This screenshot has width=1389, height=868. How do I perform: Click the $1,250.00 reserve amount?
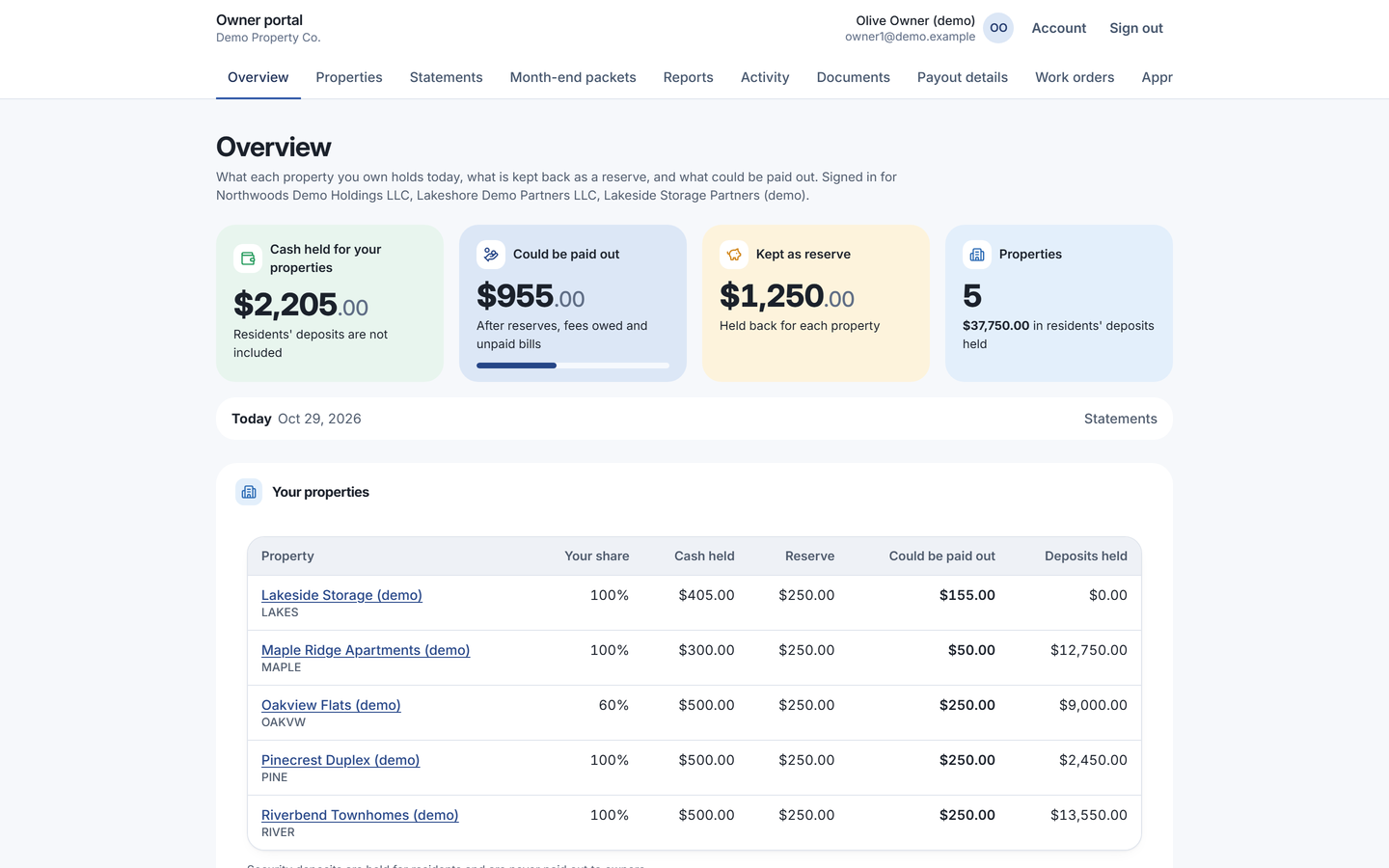pyautogui.click(x=787, y=296)
